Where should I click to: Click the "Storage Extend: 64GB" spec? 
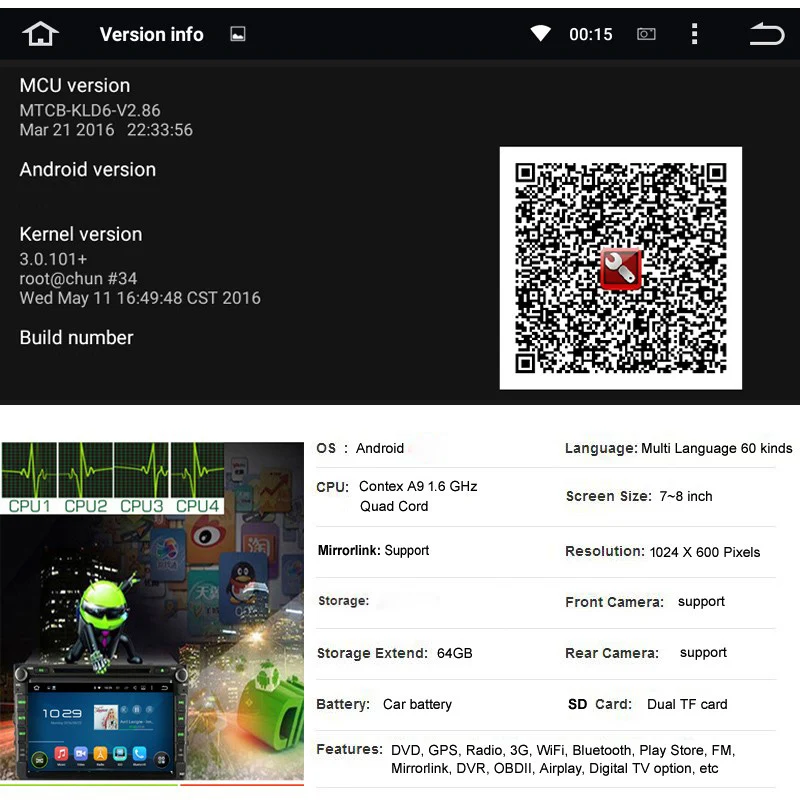click(x=394, y=653)
